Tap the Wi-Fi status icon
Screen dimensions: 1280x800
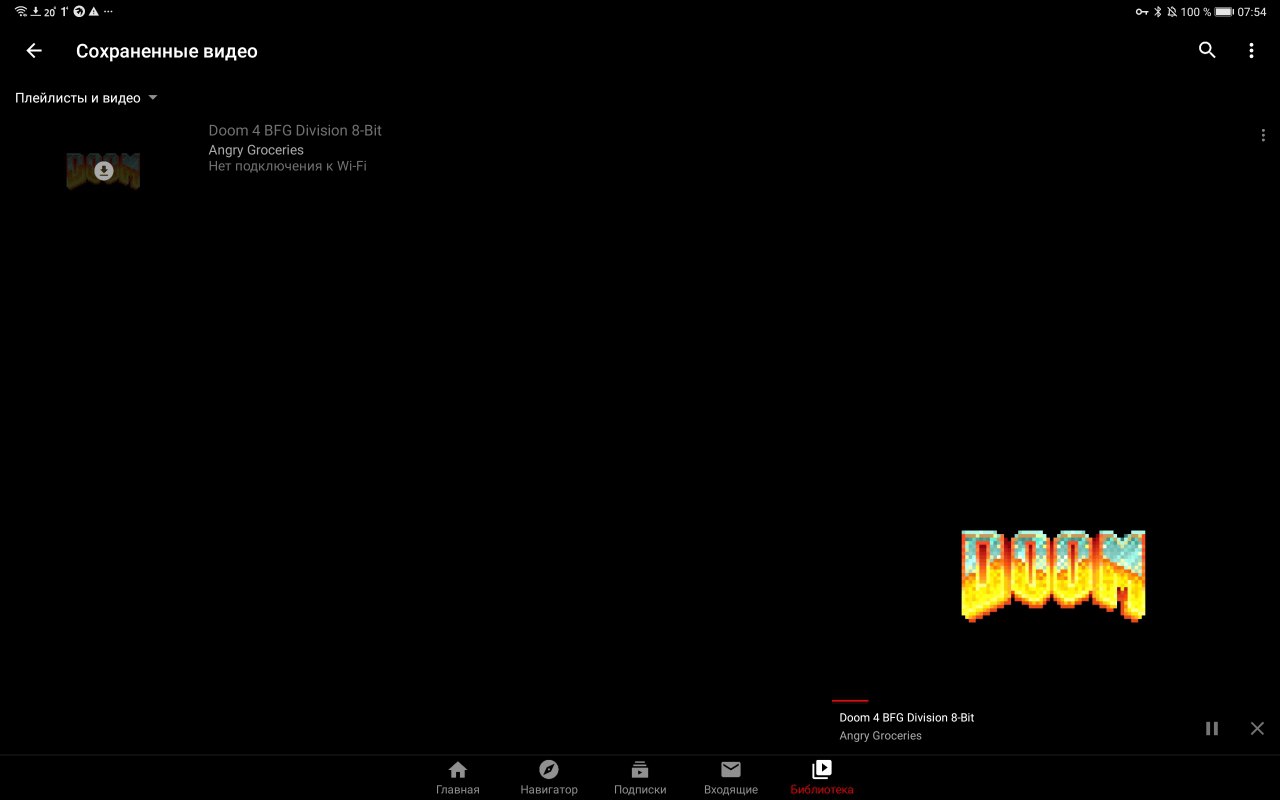pyautogui.click(x=21, y=12)
